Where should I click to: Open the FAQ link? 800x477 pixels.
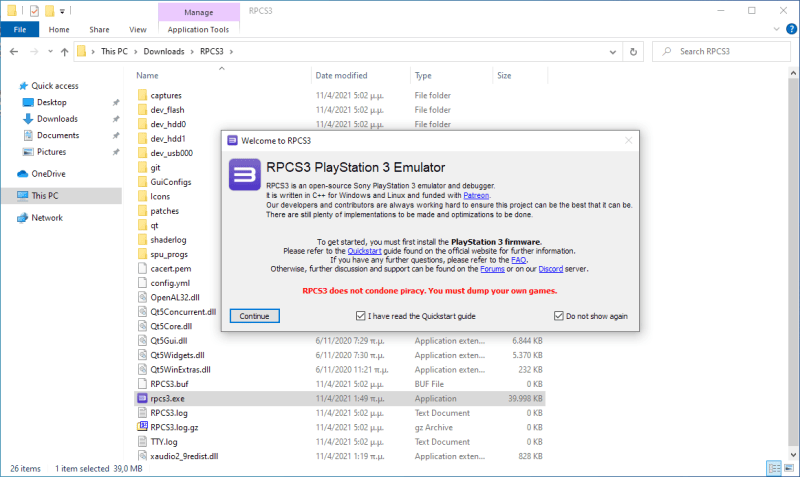pyautogui.click(x=518, y=260)
